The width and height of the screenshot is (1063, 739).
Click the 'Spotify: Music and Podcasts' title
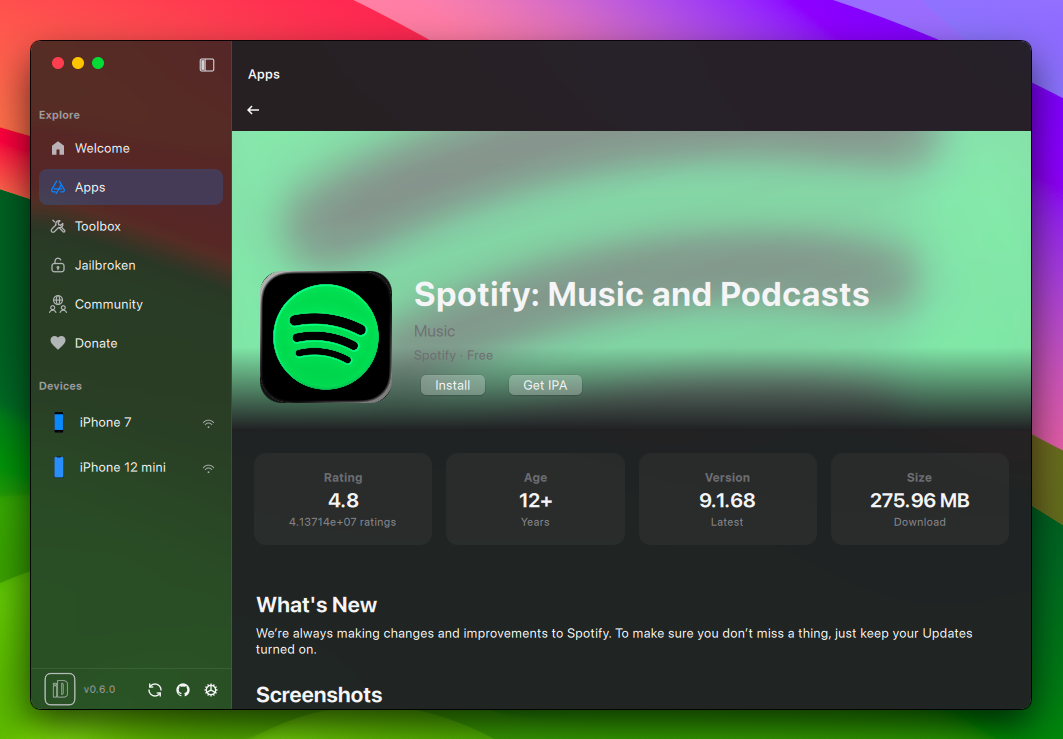(x=641, y=294)
